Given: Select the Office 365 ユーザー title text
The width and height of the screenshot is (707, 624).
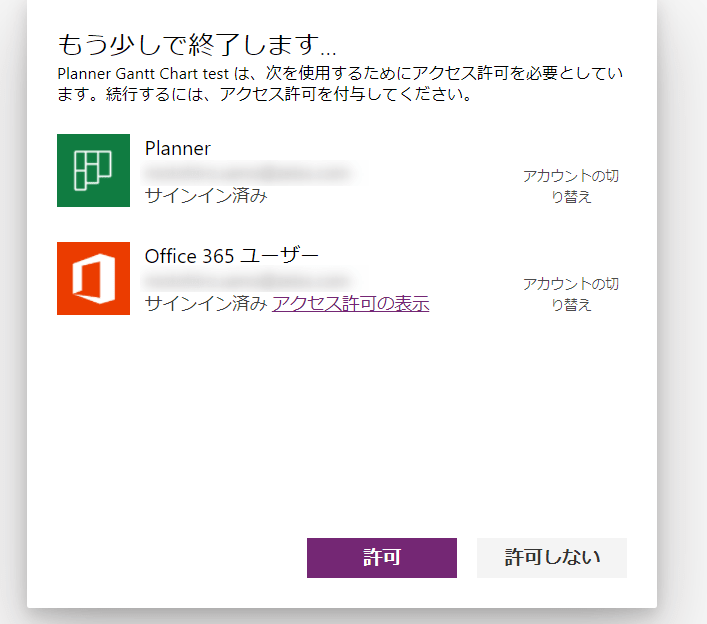Looking at the screenshot, I should [x=232, y=256].
